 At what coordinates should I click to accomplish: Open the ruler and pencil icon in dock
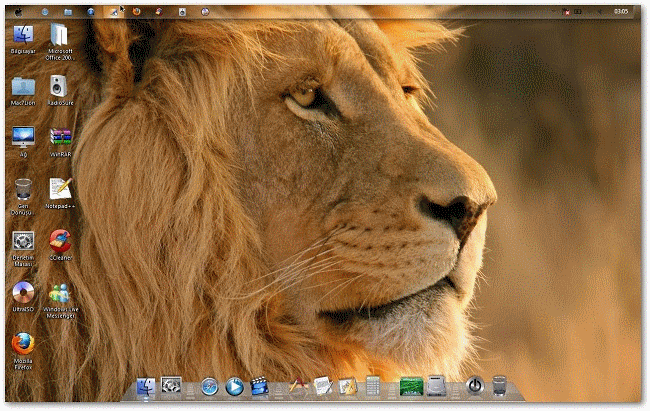(348, 386)
